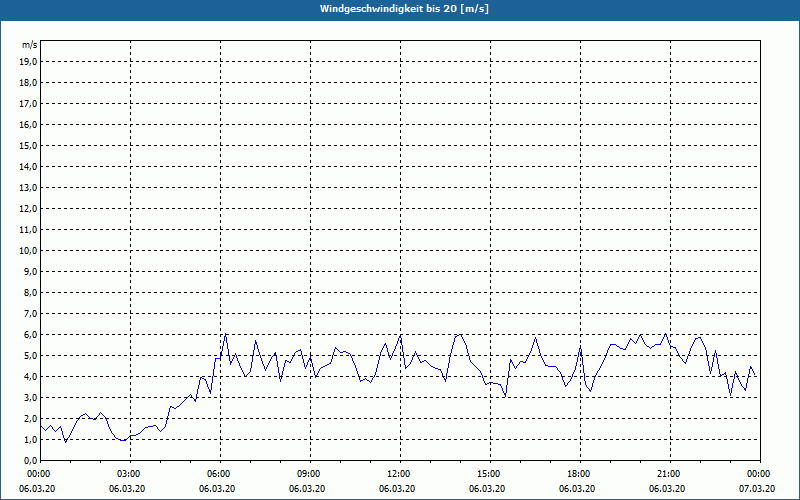Select the "7,0" y-axis label
The width and height of the screenshot is (800, 500).
pyautogui.click(x=30, y=314)
